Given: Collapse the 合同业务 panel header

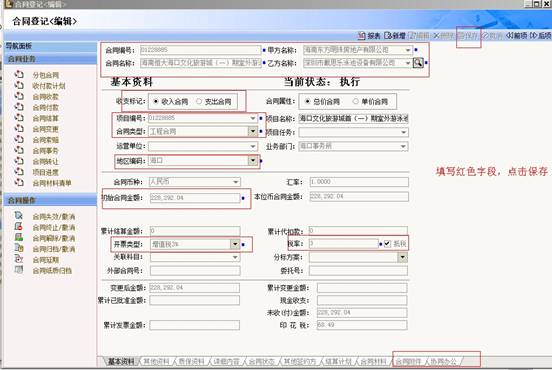Looking at the screenshot, I should pos(50,59).
